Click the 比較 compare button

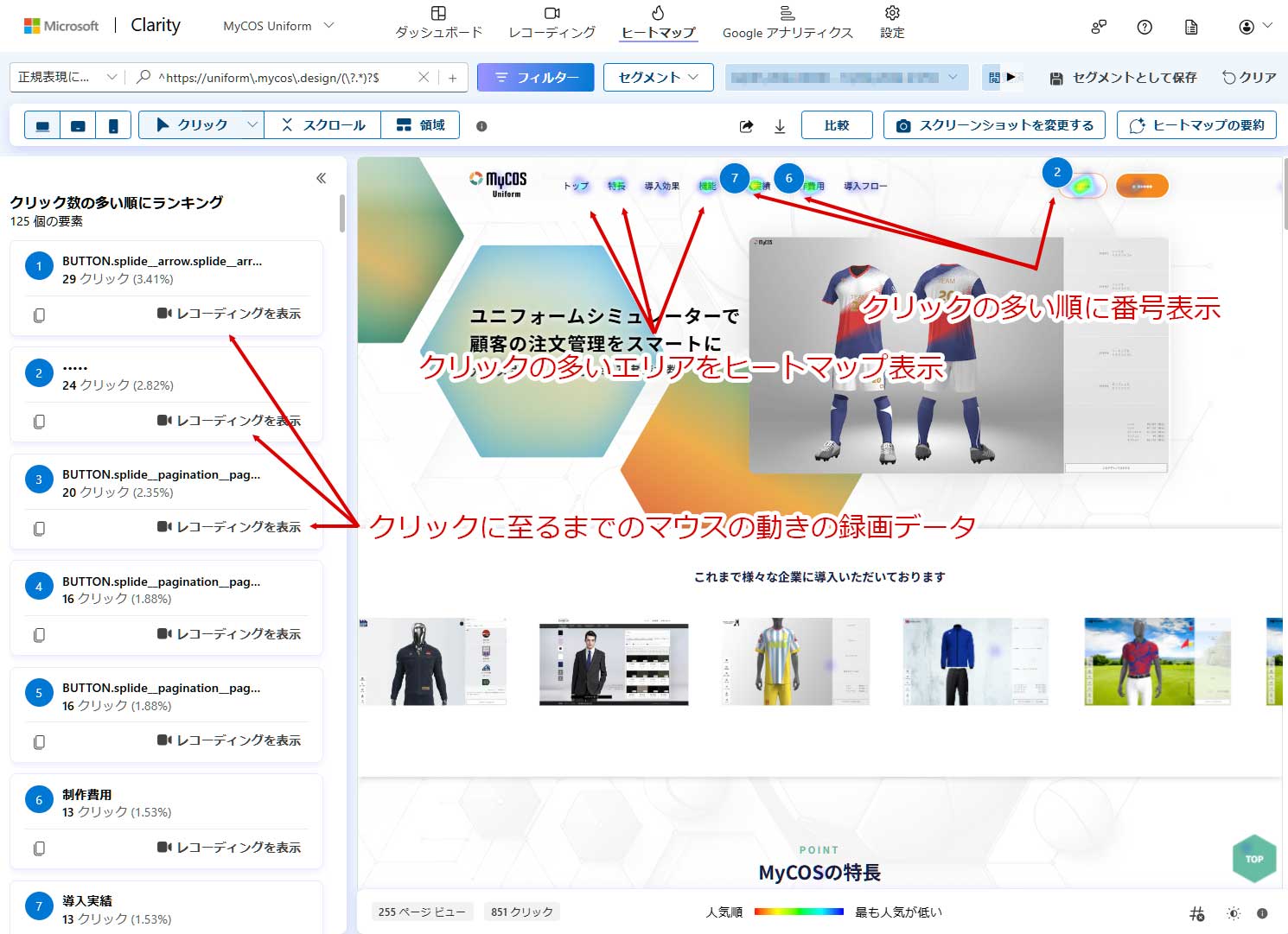click(837, 125)
